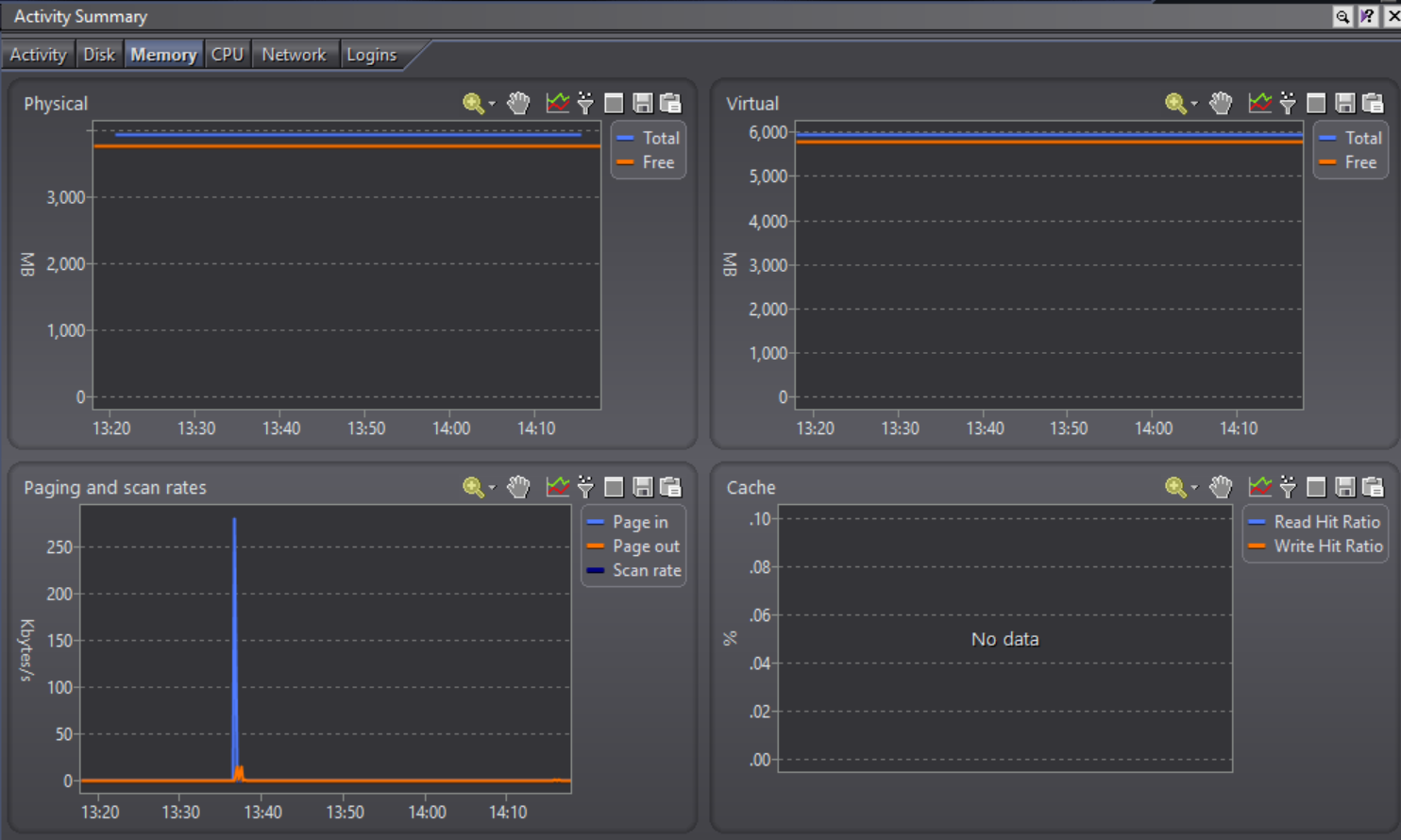
Task: Open the filter funnel in Virtual chart
Action: pyautogui.click(x=1289, y=103)
